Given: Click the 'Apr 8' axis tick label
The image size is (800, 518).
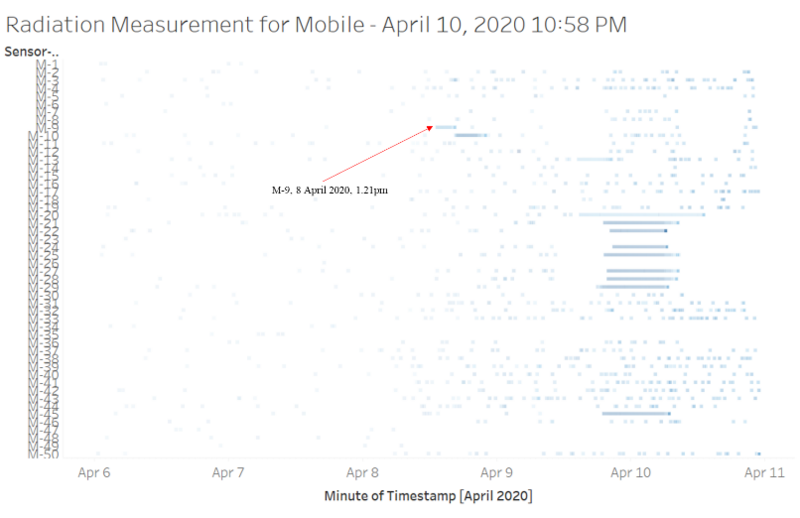Looking at the screenshot, I should (x=362, y=473).
